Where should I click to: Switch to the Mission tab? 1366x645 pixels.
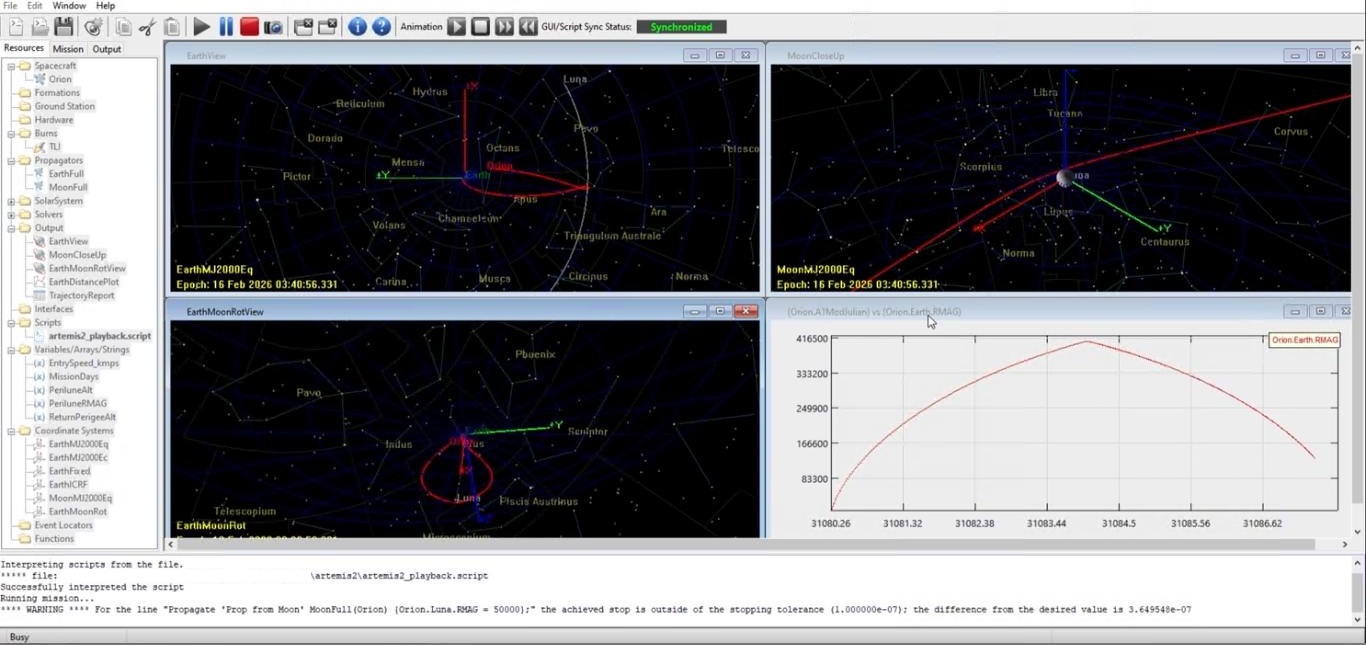tap(67, 48)
